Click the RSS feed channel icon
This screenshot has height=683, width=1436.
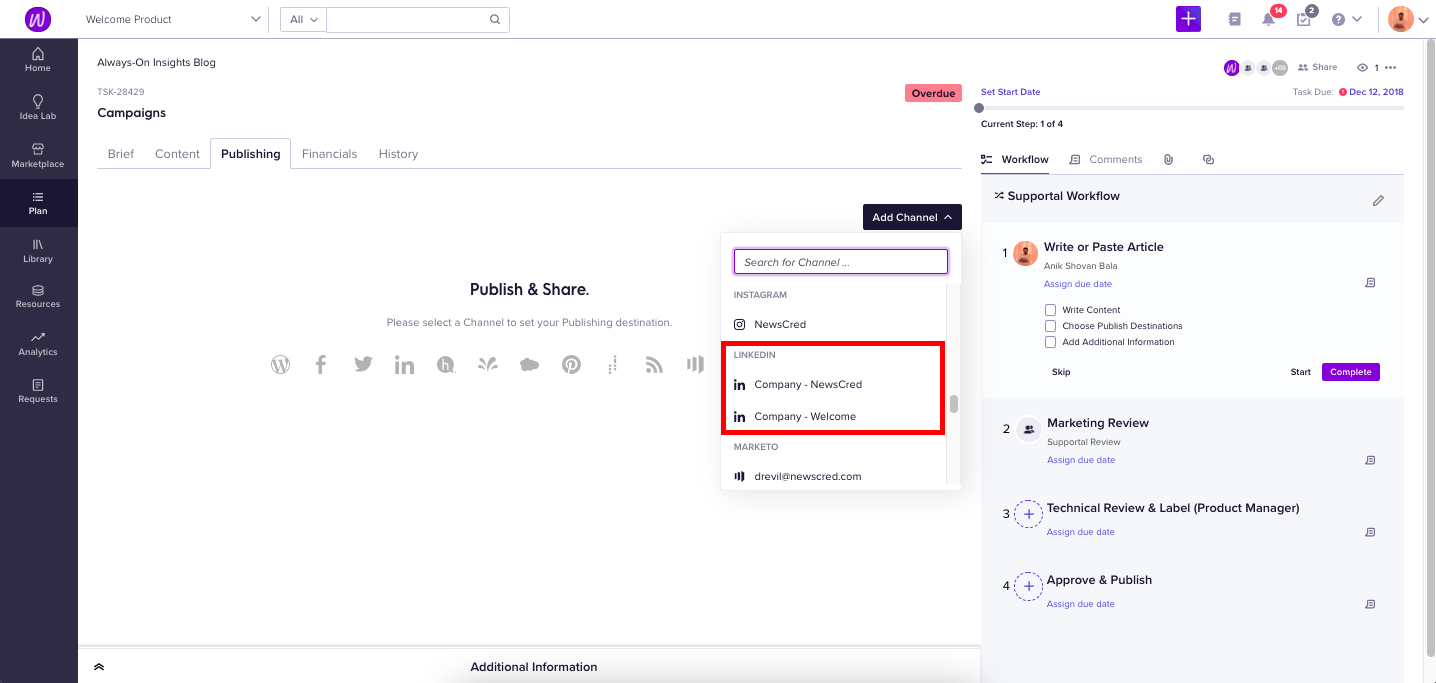[x=654, y=365]
